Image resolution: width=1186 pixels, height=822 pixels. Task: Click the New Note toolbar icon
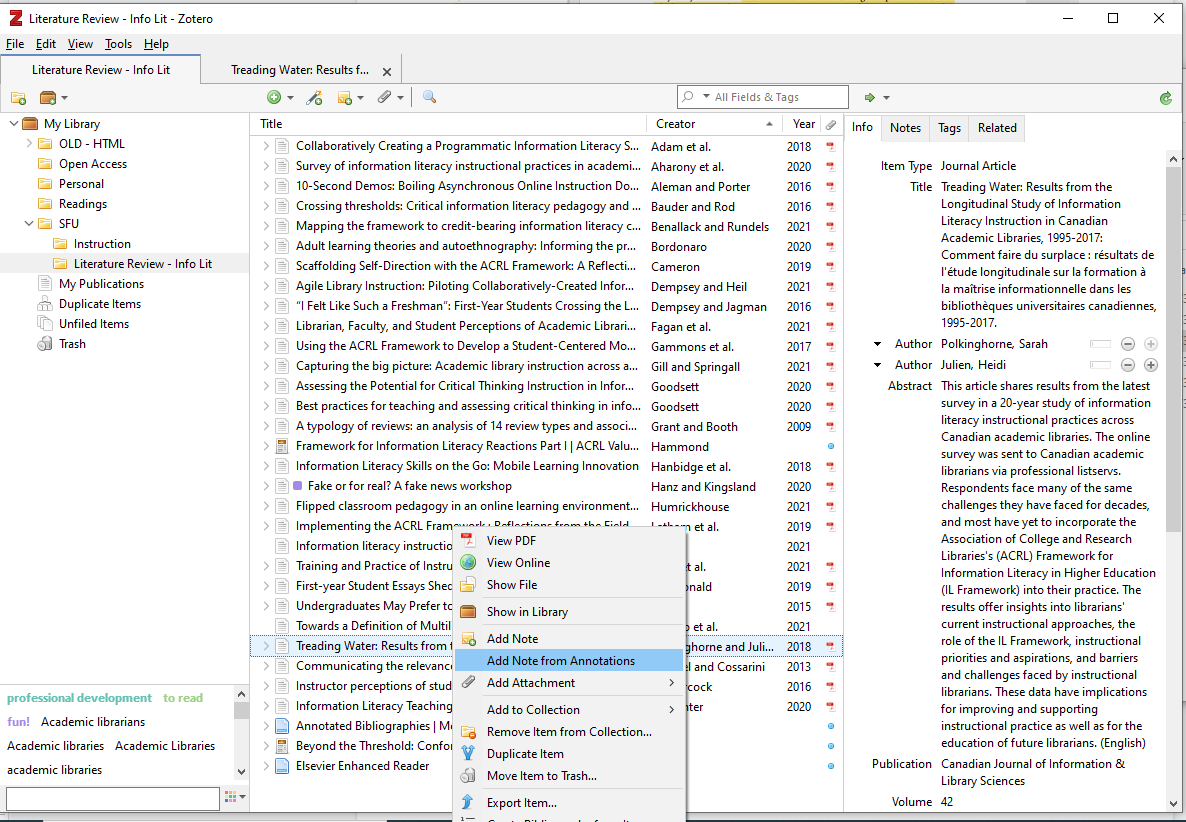pos(345,97)
